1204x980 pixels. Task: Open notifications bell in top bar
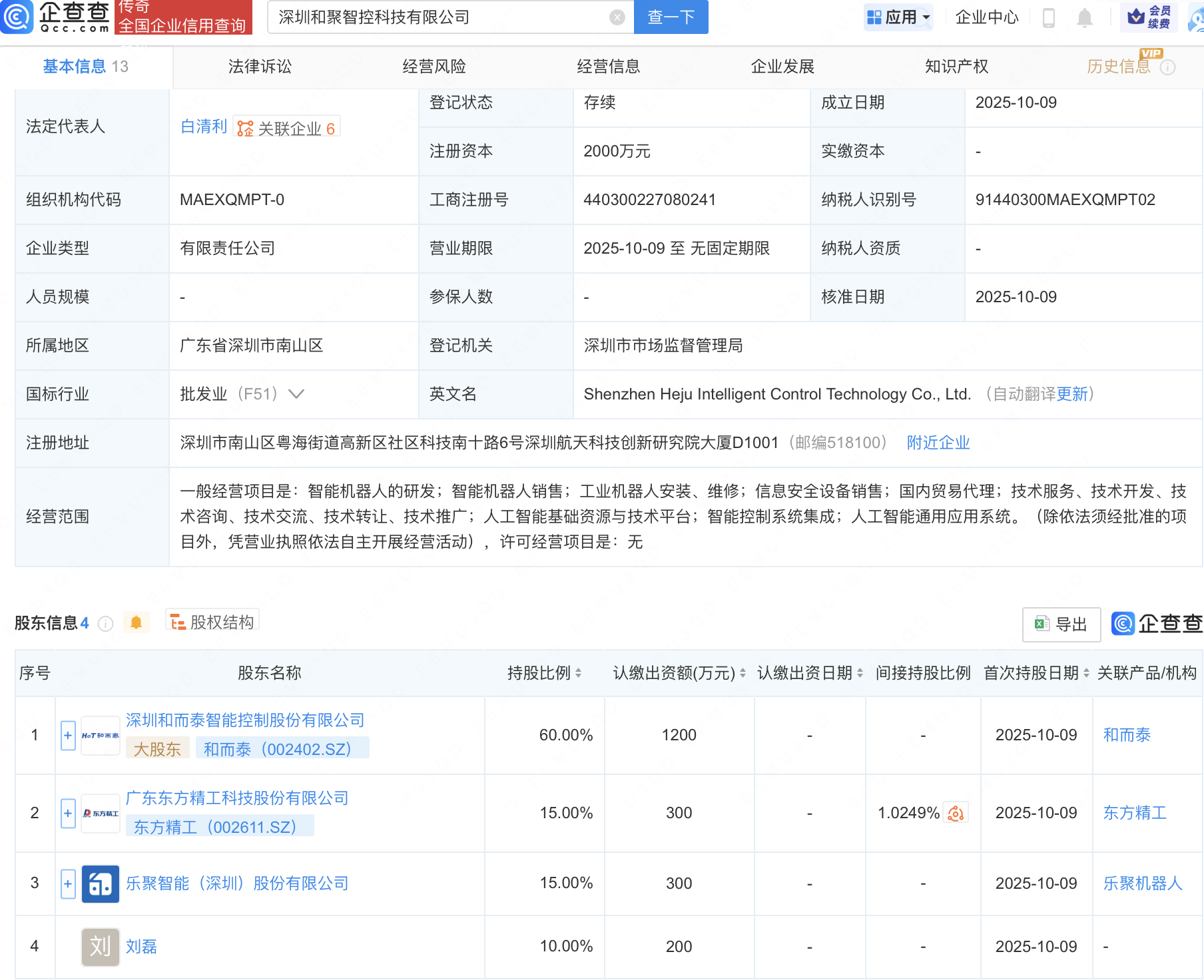1084,18
